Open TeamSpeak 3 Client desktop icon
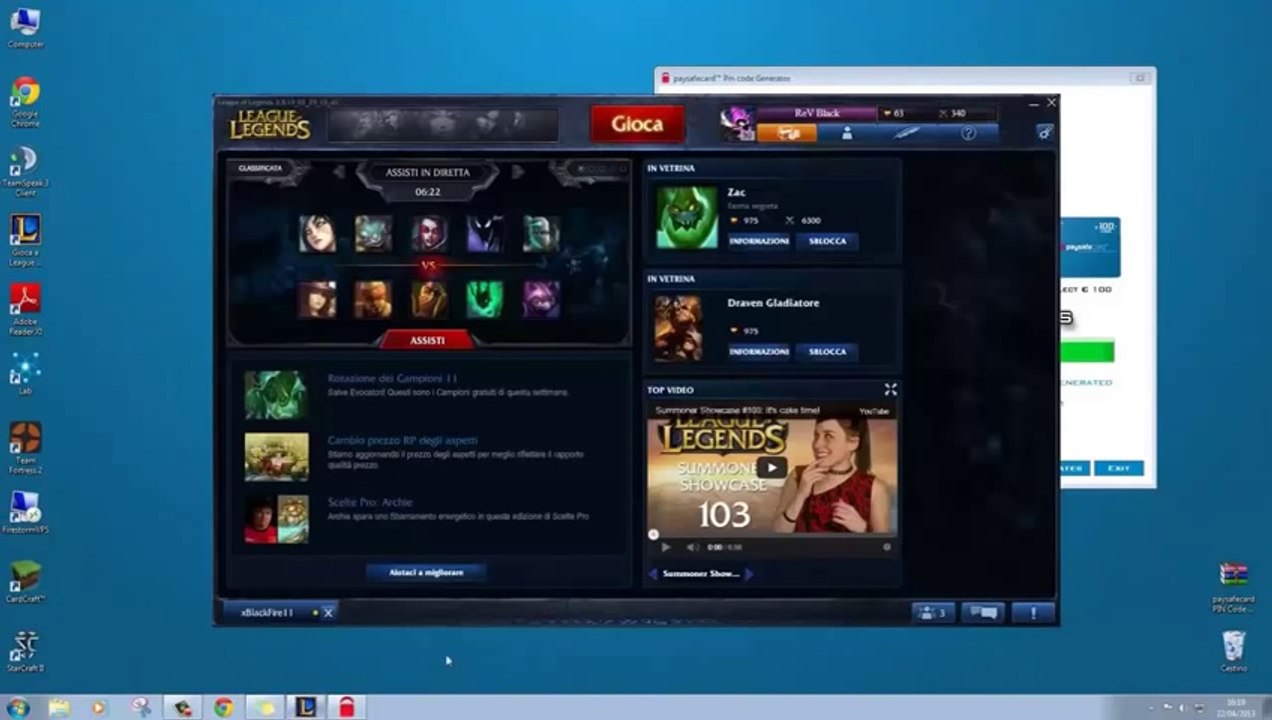The height and width of the screenshot is (720, 1272). click(x=25, y=172)
